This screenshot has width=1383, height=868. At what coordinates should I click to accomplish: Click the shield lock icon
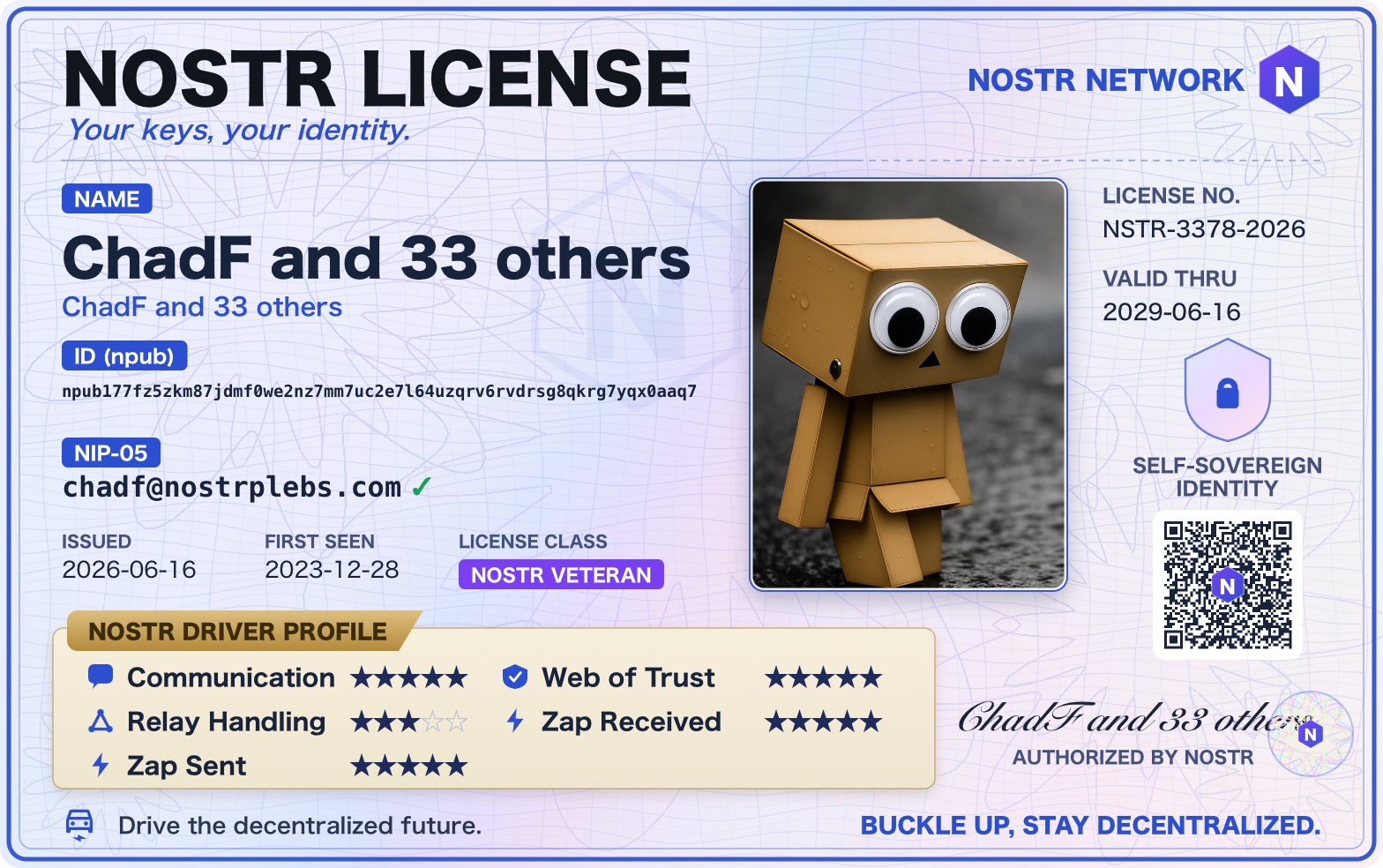click(1227, 390)
